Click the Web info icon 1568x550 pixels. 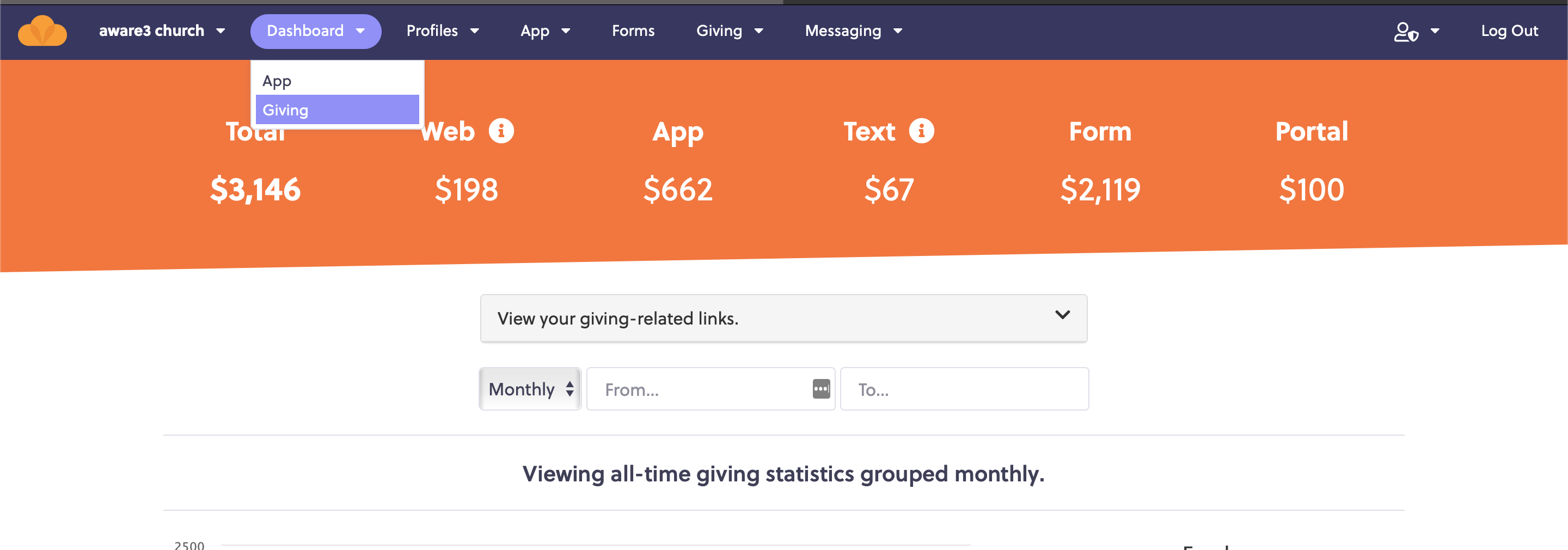coord(501,130)
